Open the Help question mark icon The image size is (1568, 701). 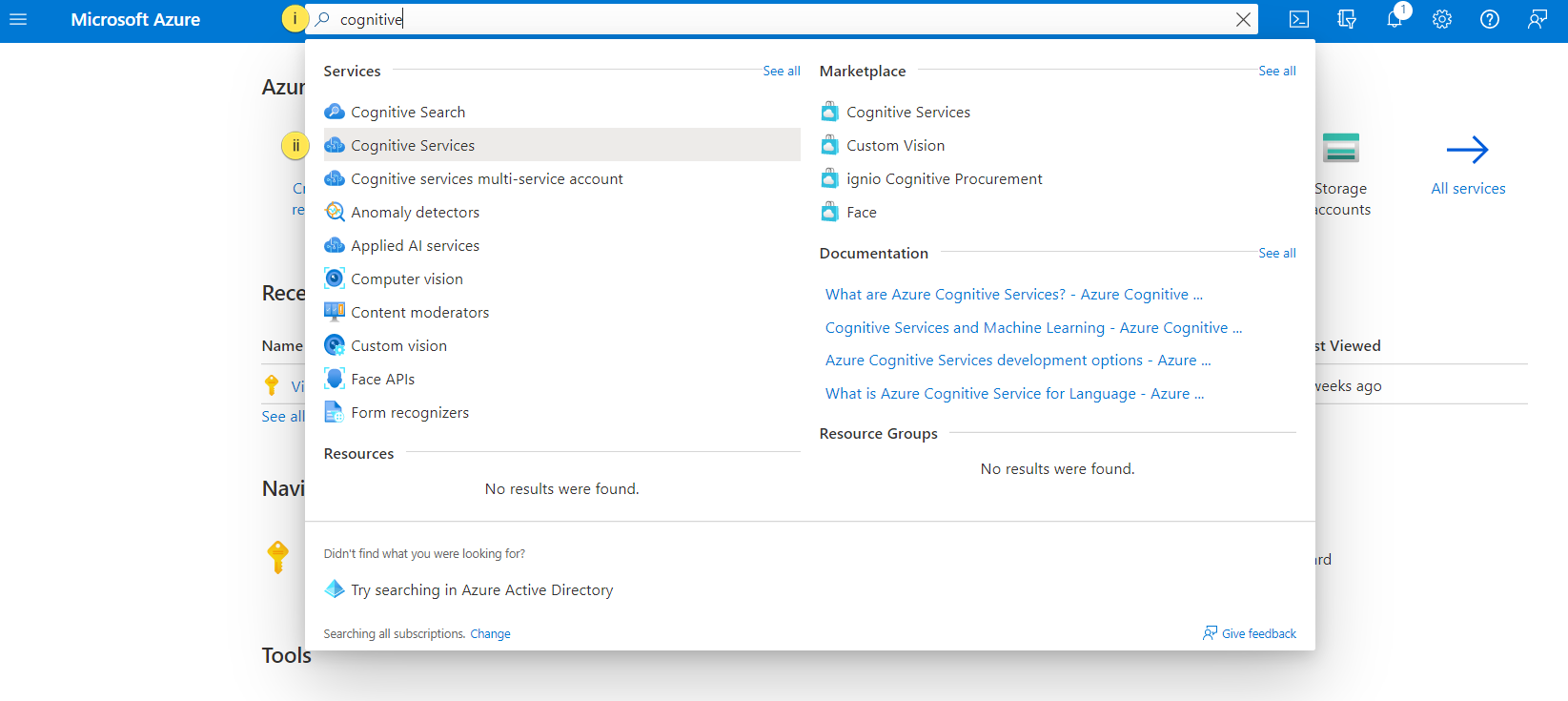point(1489,19)
